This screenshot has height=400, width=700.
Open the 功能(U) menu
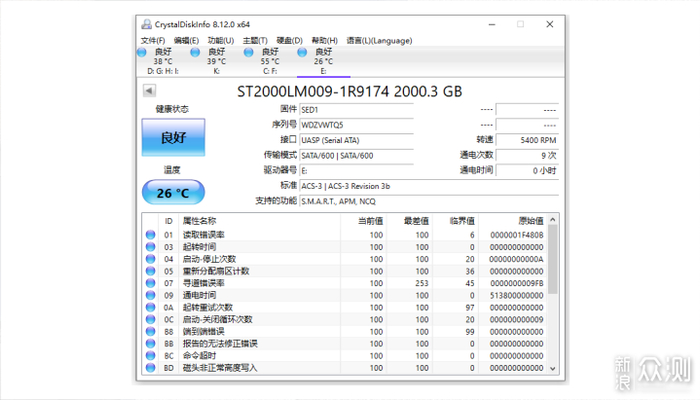pos(221,40)
